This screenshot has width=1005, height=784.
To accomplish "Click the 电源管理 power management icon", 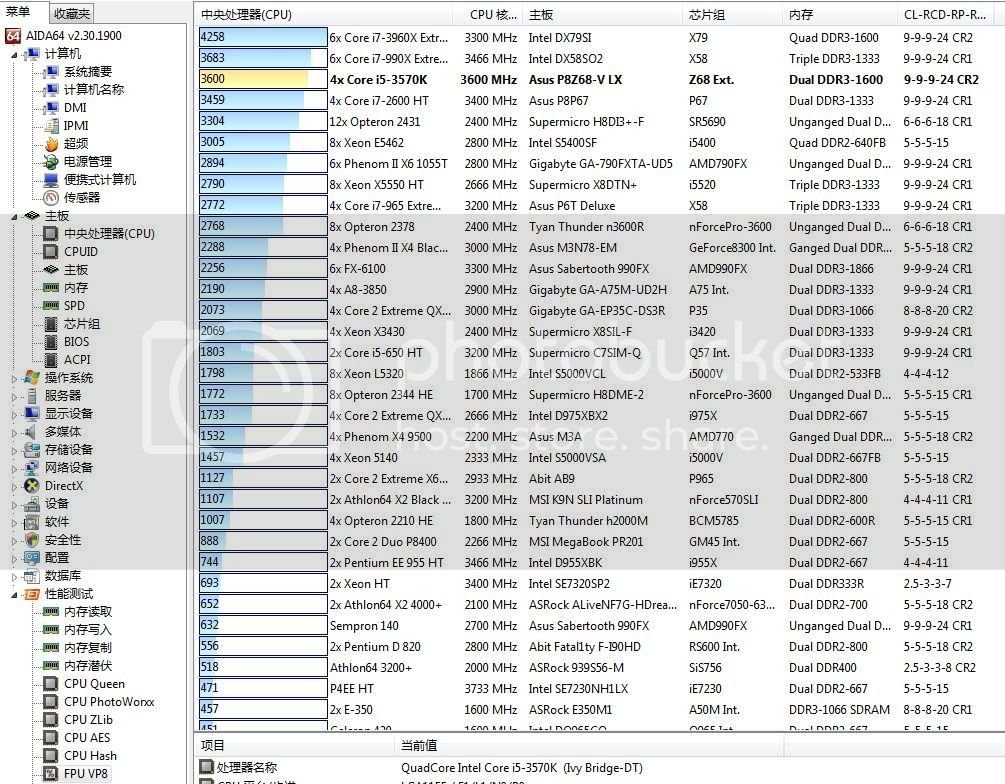I will [50, 161].
